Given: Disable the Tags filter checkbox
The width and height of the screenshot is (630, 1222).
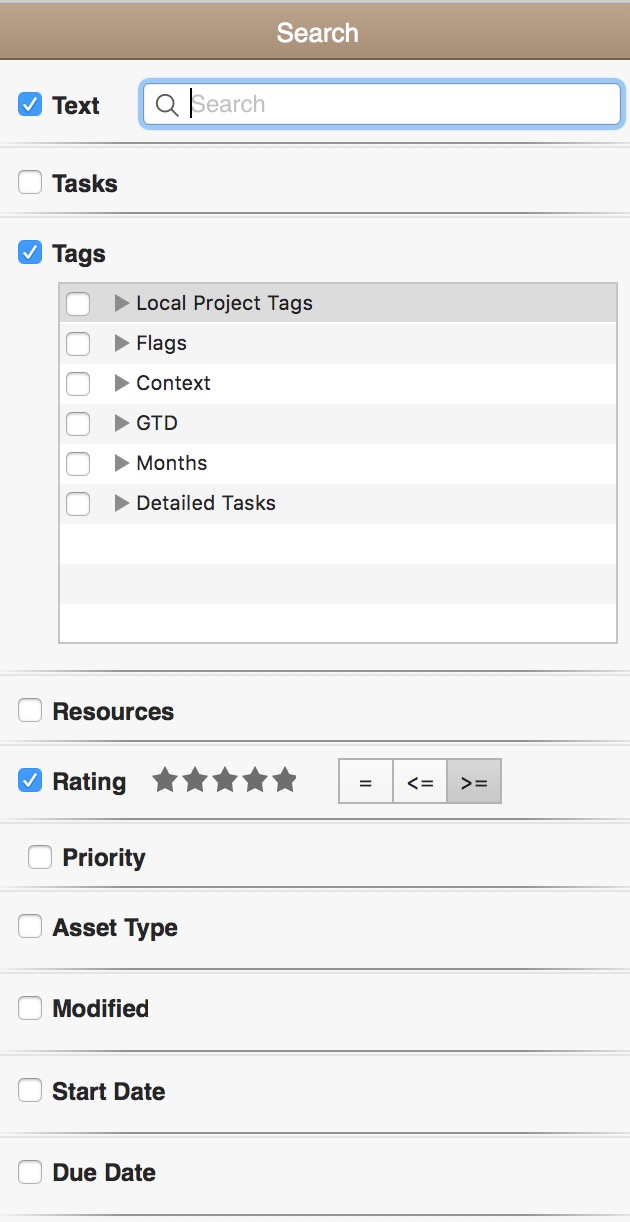Looking at the screenshot, I should click(30, 252).
